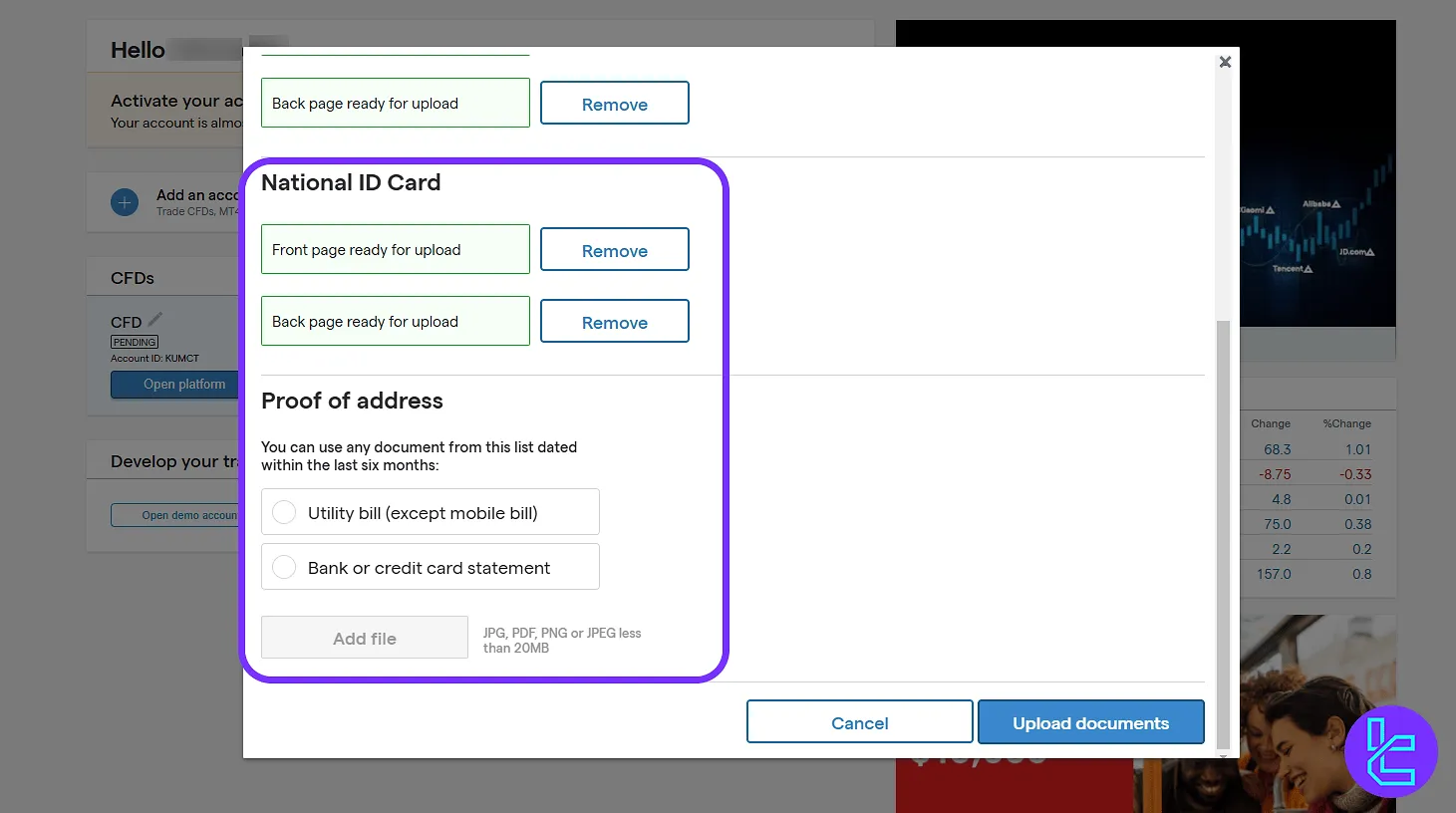Click Add file under Proof of address
Screen dimensions: 1456x813
[x=365, y=637]
